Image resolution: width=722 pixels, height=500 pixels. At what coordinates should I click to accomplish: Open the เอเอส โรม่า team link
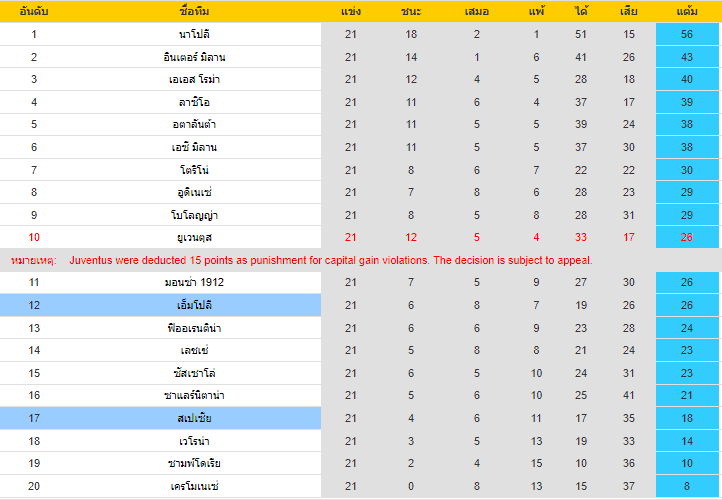coord(194,79)
